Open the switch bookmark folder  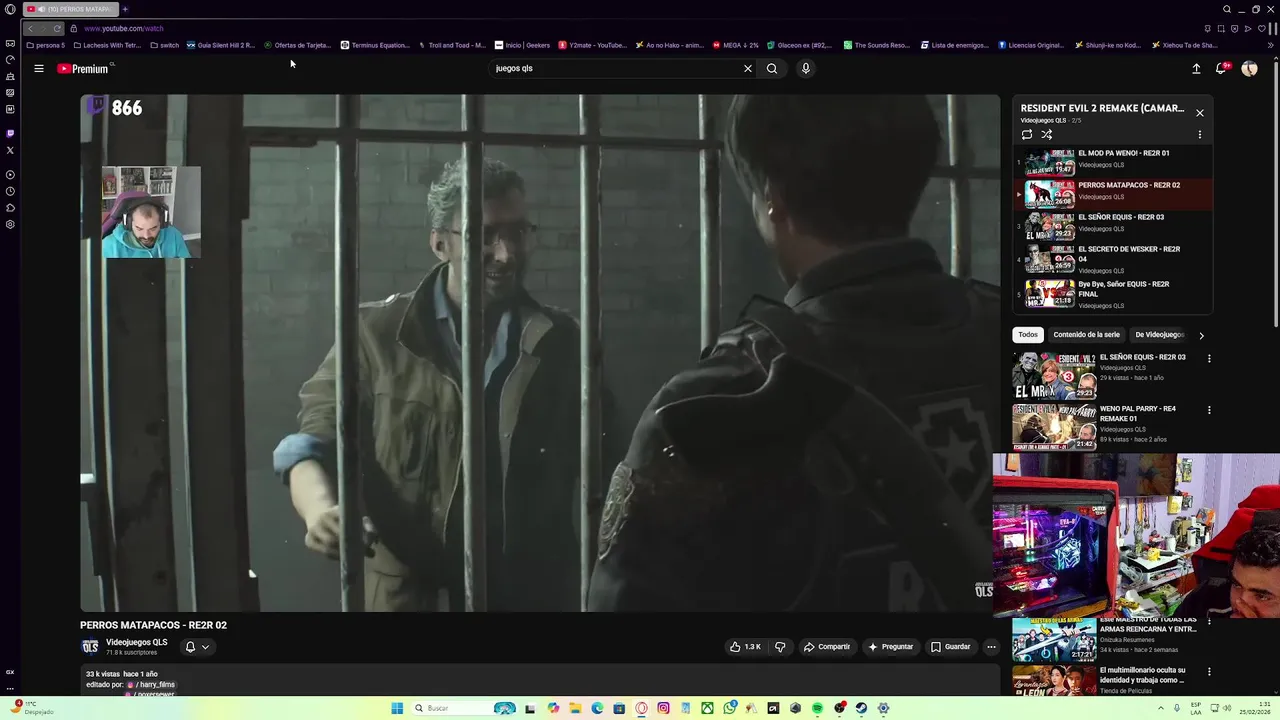pos(165,45)
